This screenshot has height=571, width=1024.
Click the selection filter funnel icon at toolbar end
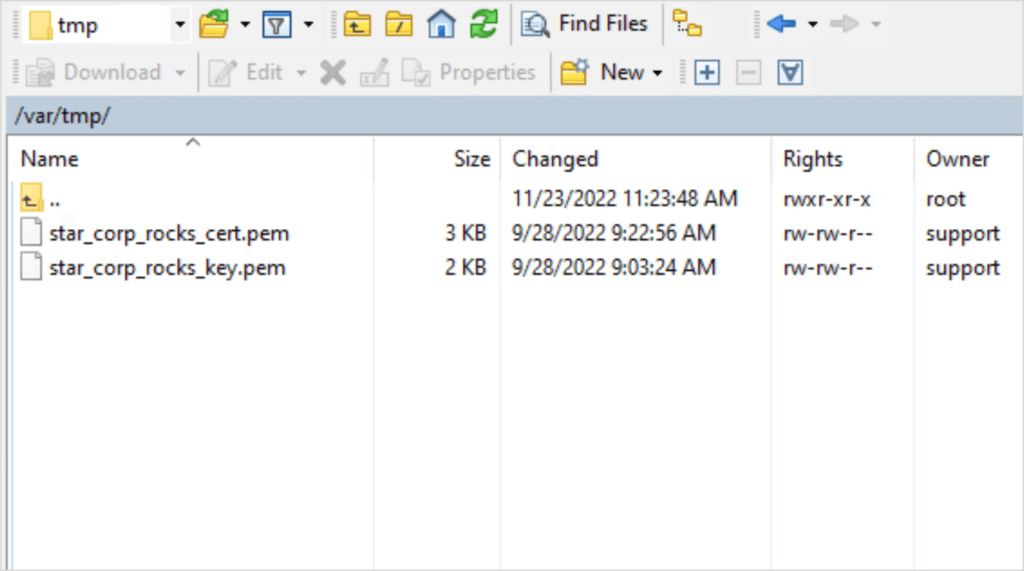coord(791,72)
